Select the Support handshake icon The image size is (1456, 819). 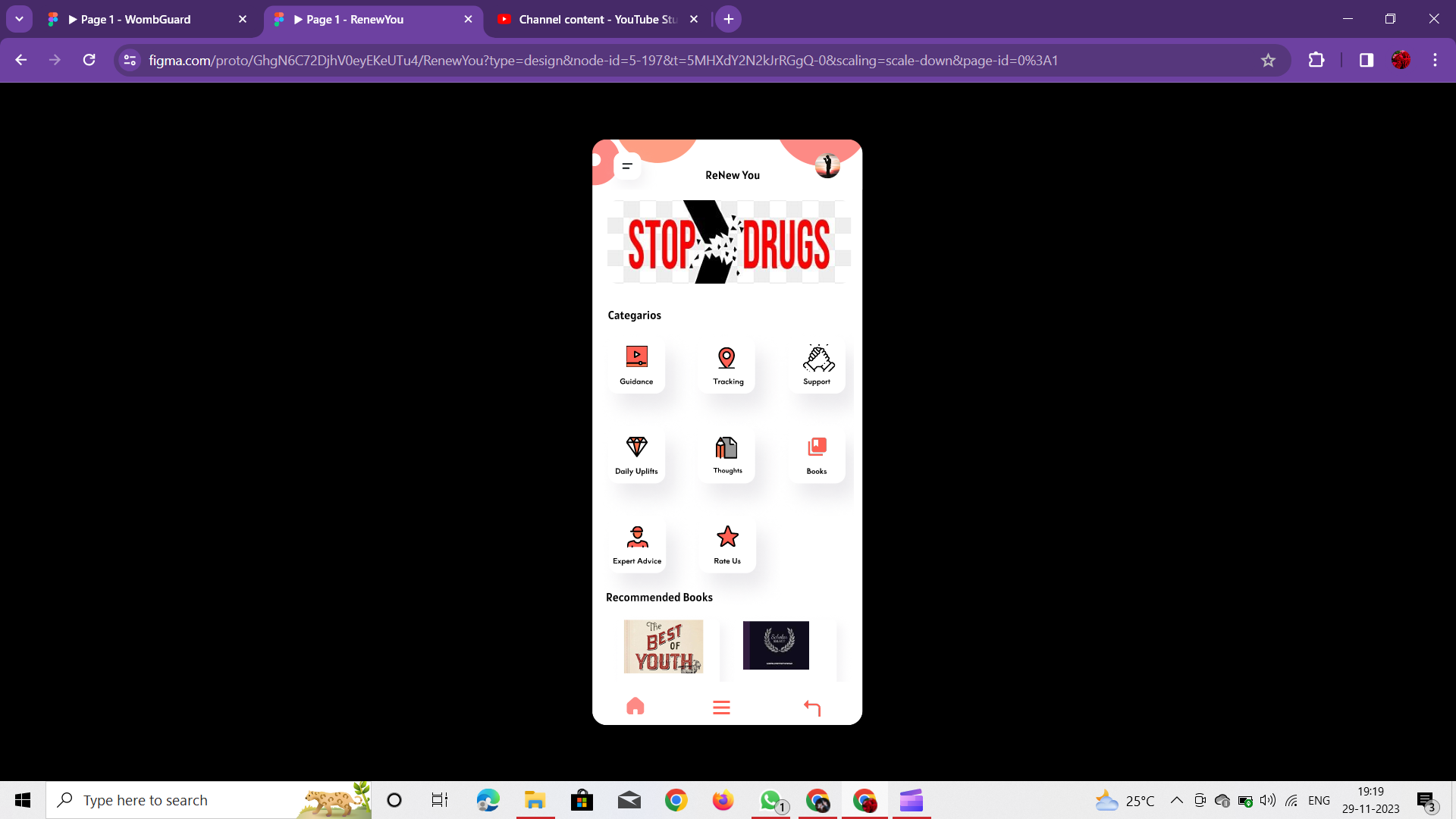click(817, 358)
